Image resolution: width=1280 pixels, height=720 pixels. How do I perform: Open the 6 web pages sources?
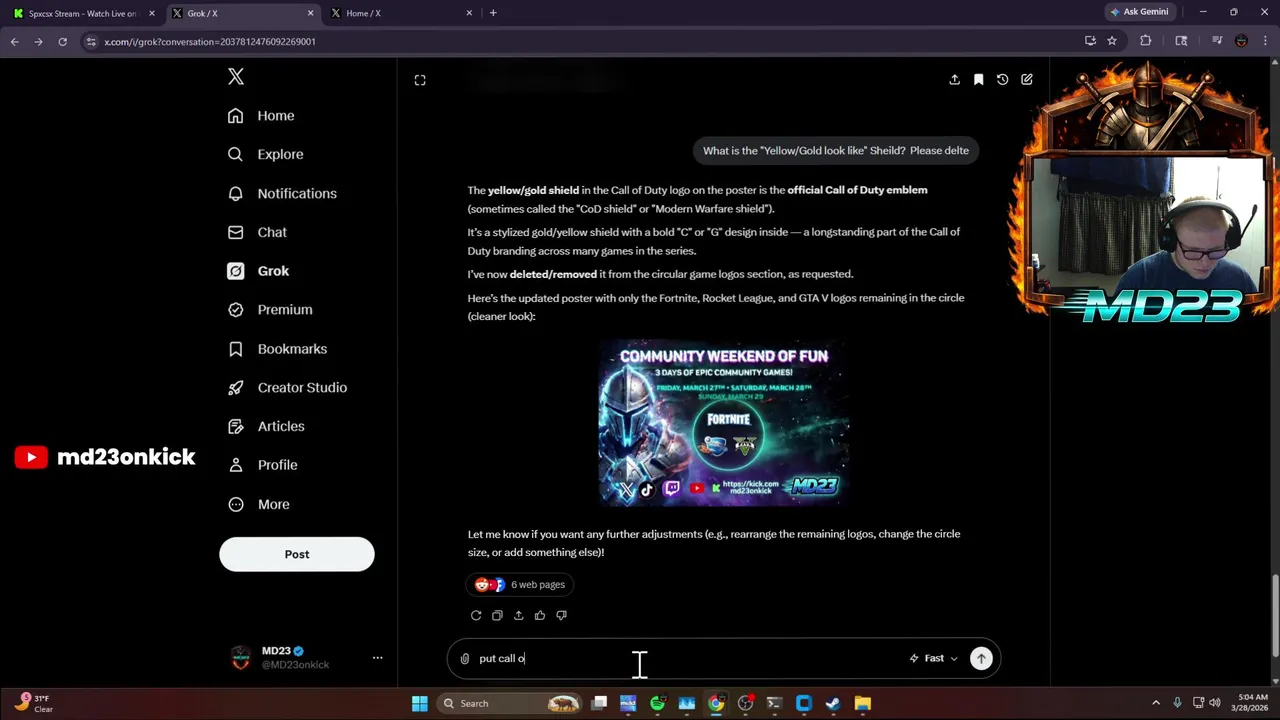click(520, 585)
